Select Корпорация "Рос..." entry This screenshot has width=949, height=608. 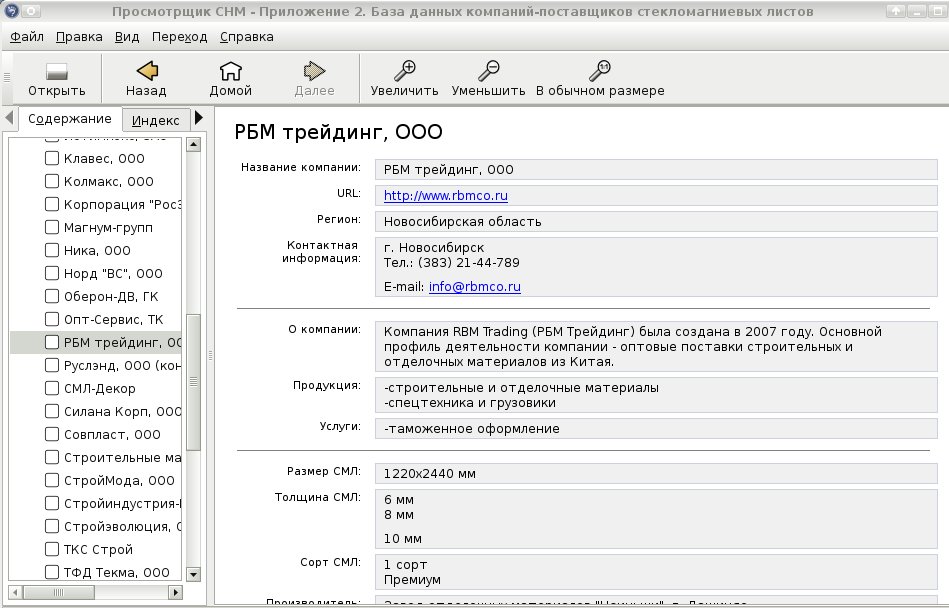122,204
